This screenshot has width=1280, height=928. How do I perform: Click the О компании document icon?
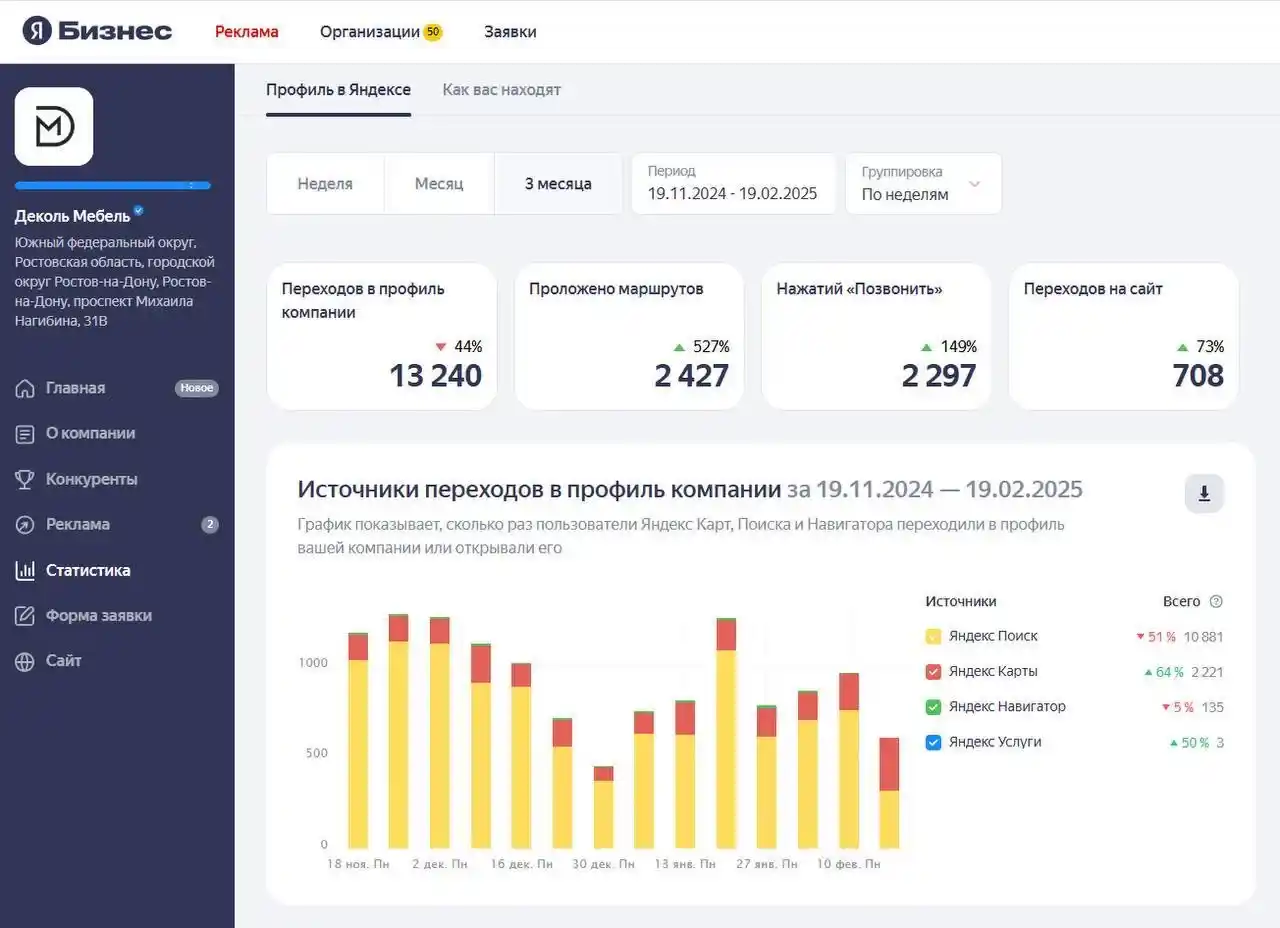pyautogui.click(x=25, y=434)
